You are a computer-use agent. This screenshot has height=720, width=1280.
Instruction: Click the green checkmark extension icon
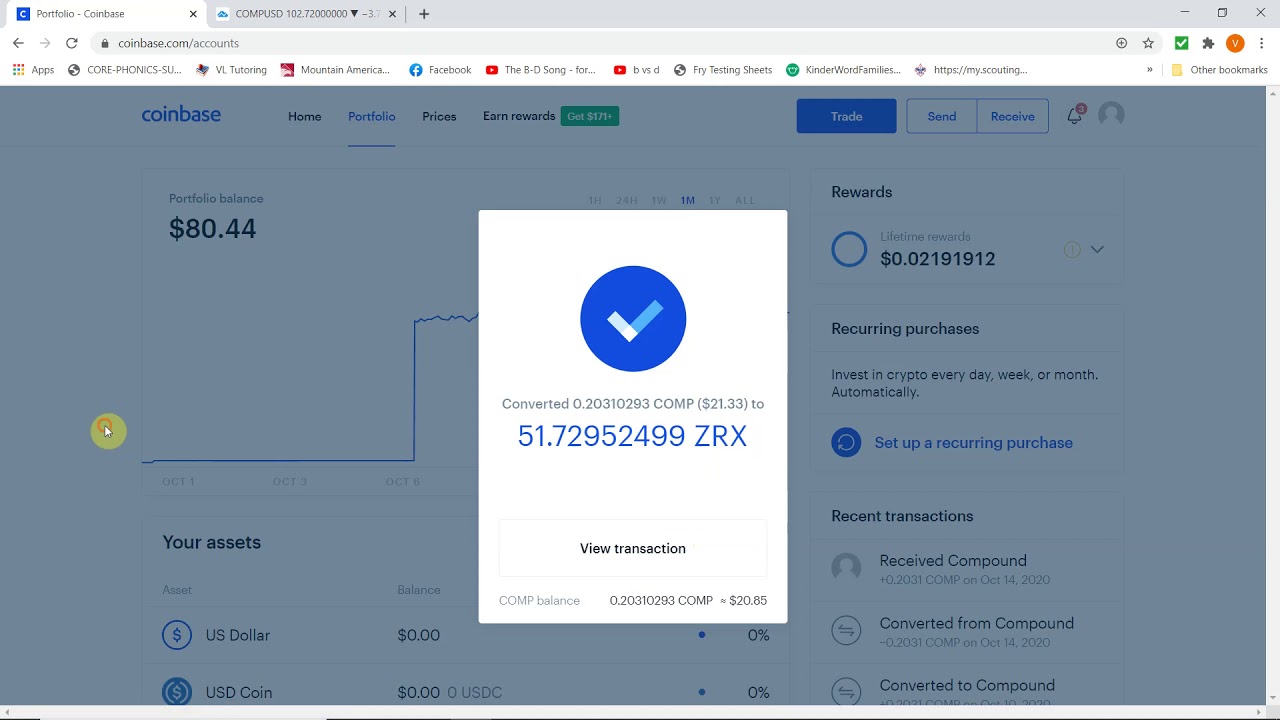[x=1181, y=43]
